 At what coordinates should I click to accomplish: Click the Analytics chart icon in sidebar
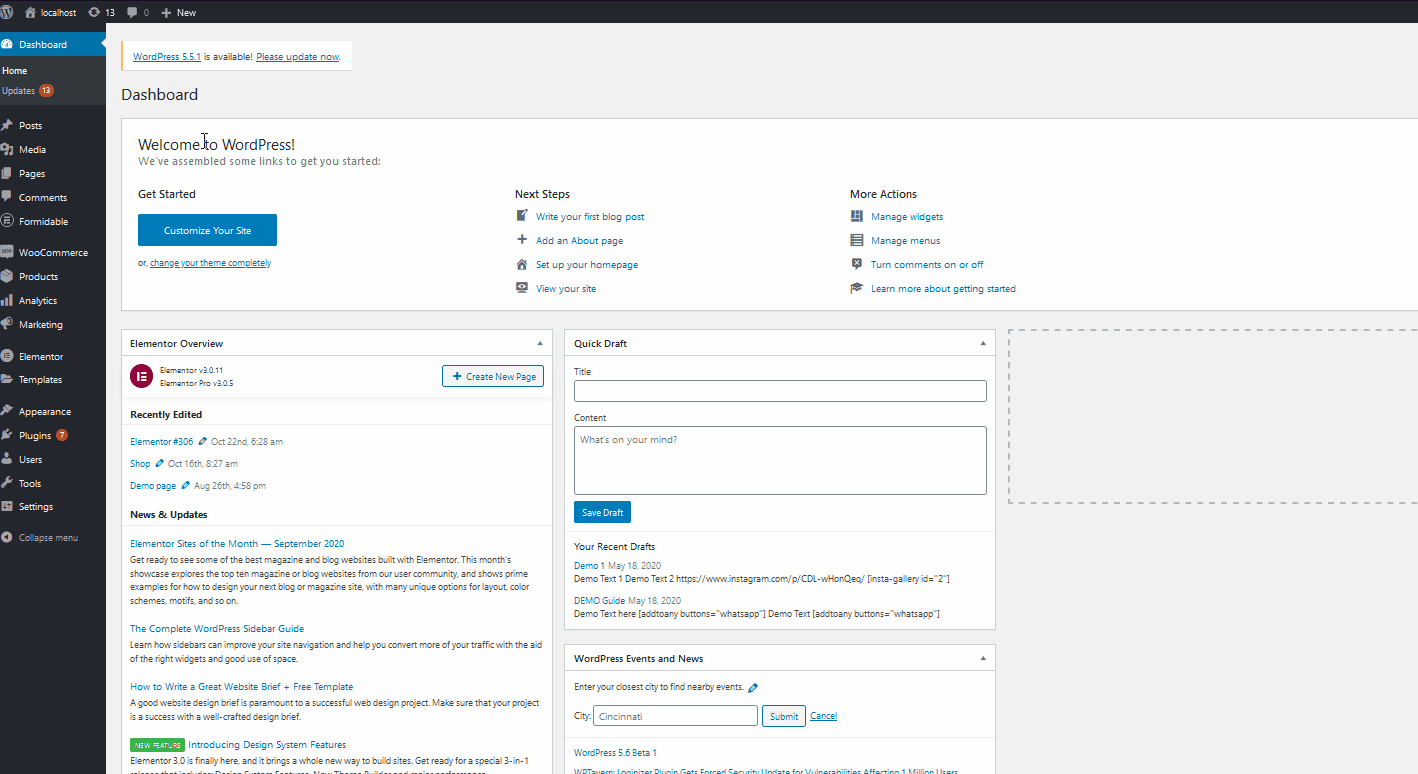[x=7, y=300]
